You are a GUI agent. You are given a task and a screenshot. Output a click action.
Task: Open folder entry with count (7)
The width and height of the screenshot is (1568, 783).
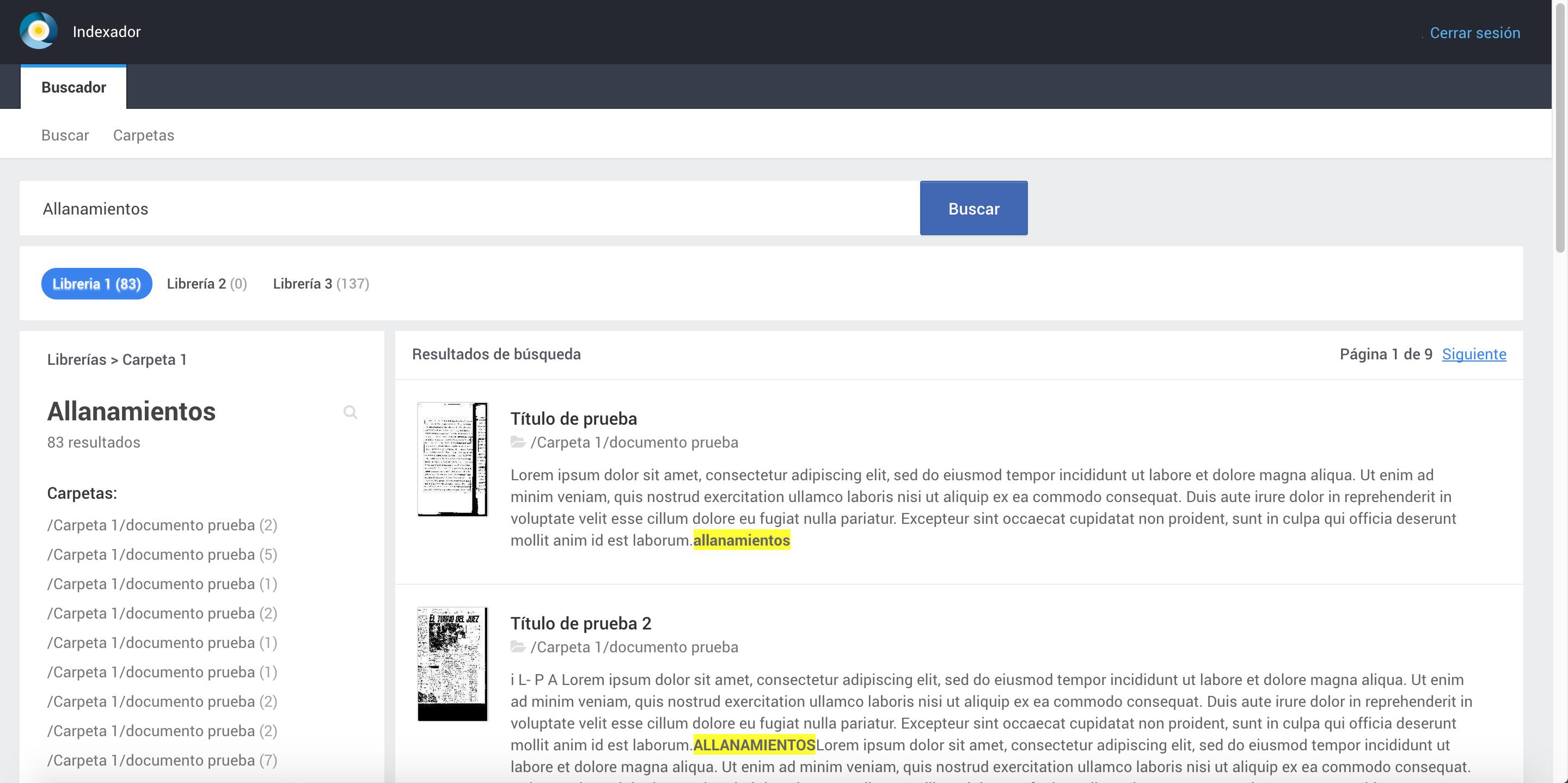162,761
